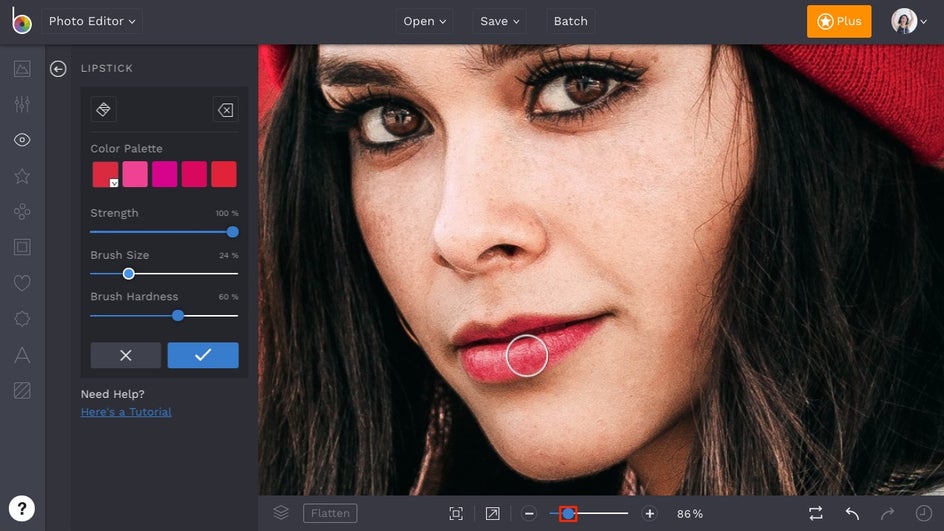Click the Need Help? text
Image resolution: width=944 pixels, height=531 pixels.
113,394
